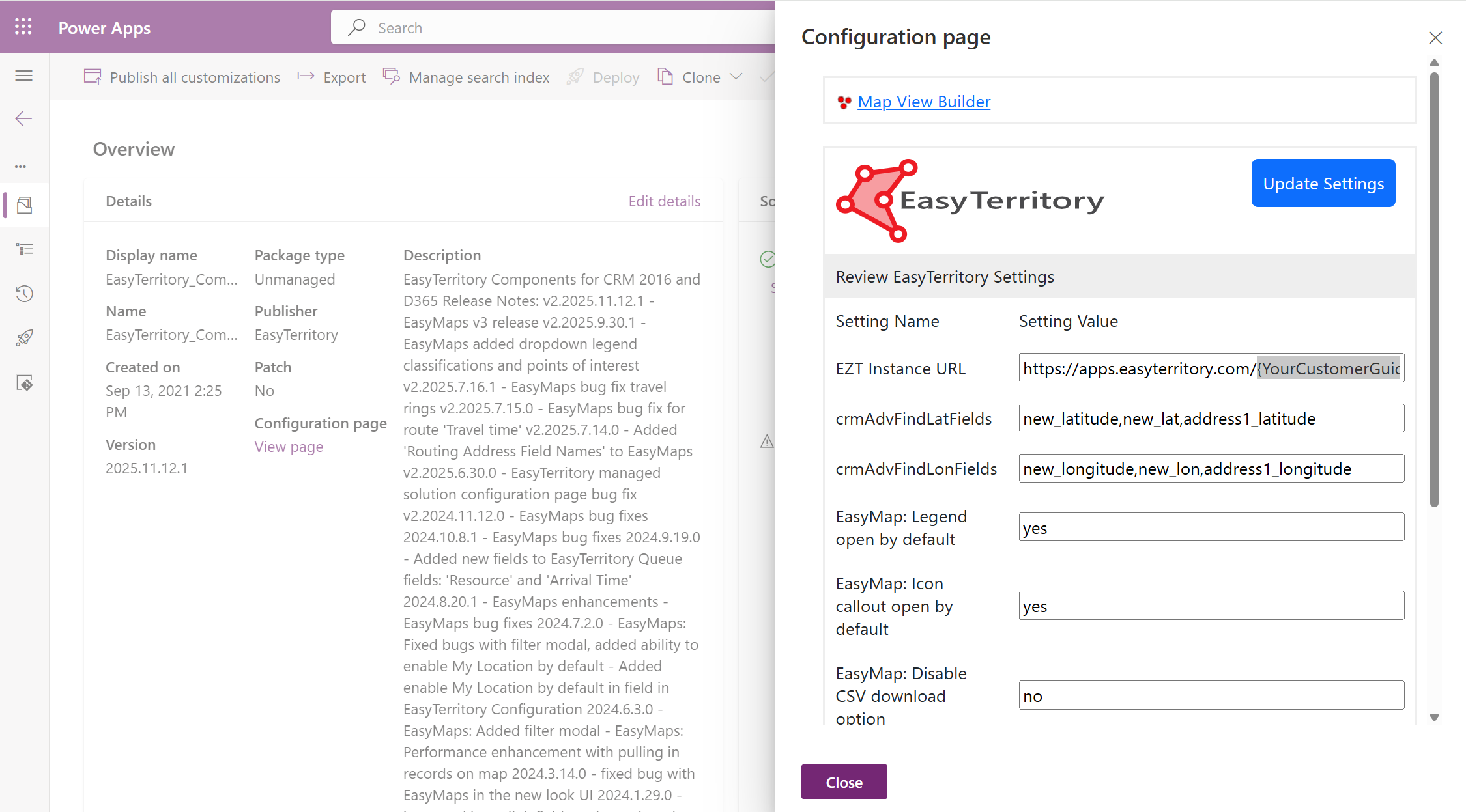Open the source control sidebar icon
The image size is (1466, 812).
[25, 383]
